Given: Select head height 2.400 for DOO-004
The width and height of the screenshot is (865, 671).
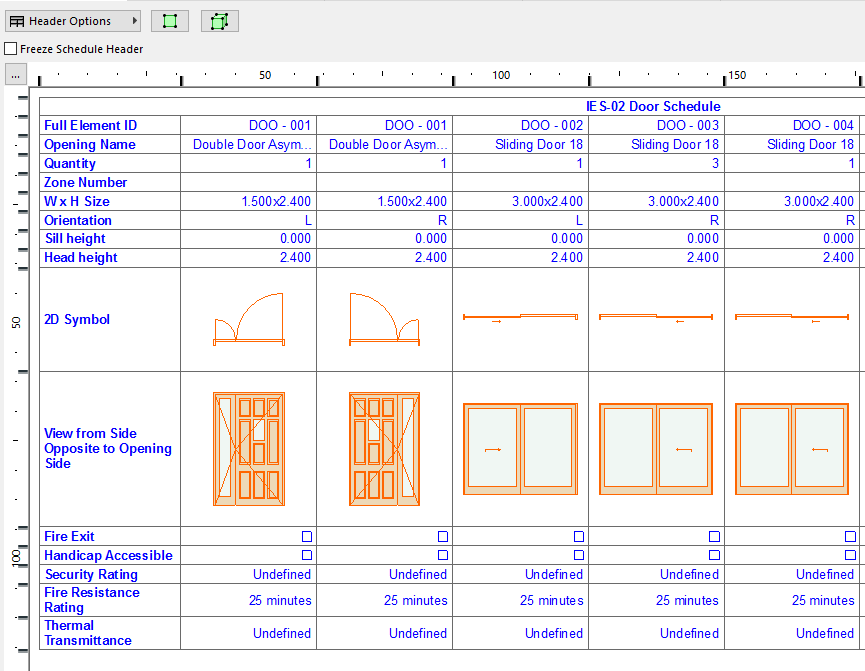Looking at the screenshot, I should click(x=792, y=258).
